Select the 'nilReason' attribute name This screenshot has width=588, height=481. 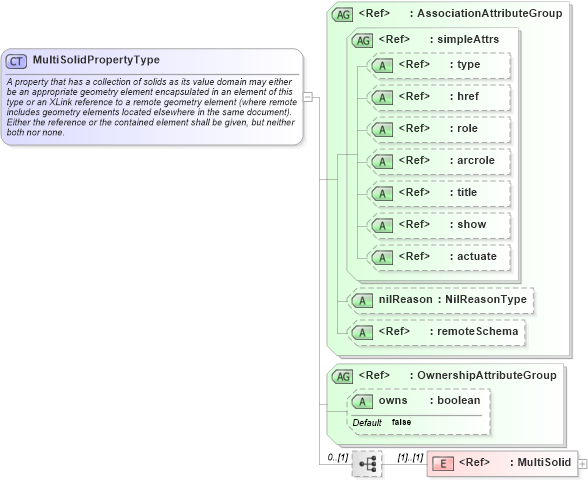[405, 300]
